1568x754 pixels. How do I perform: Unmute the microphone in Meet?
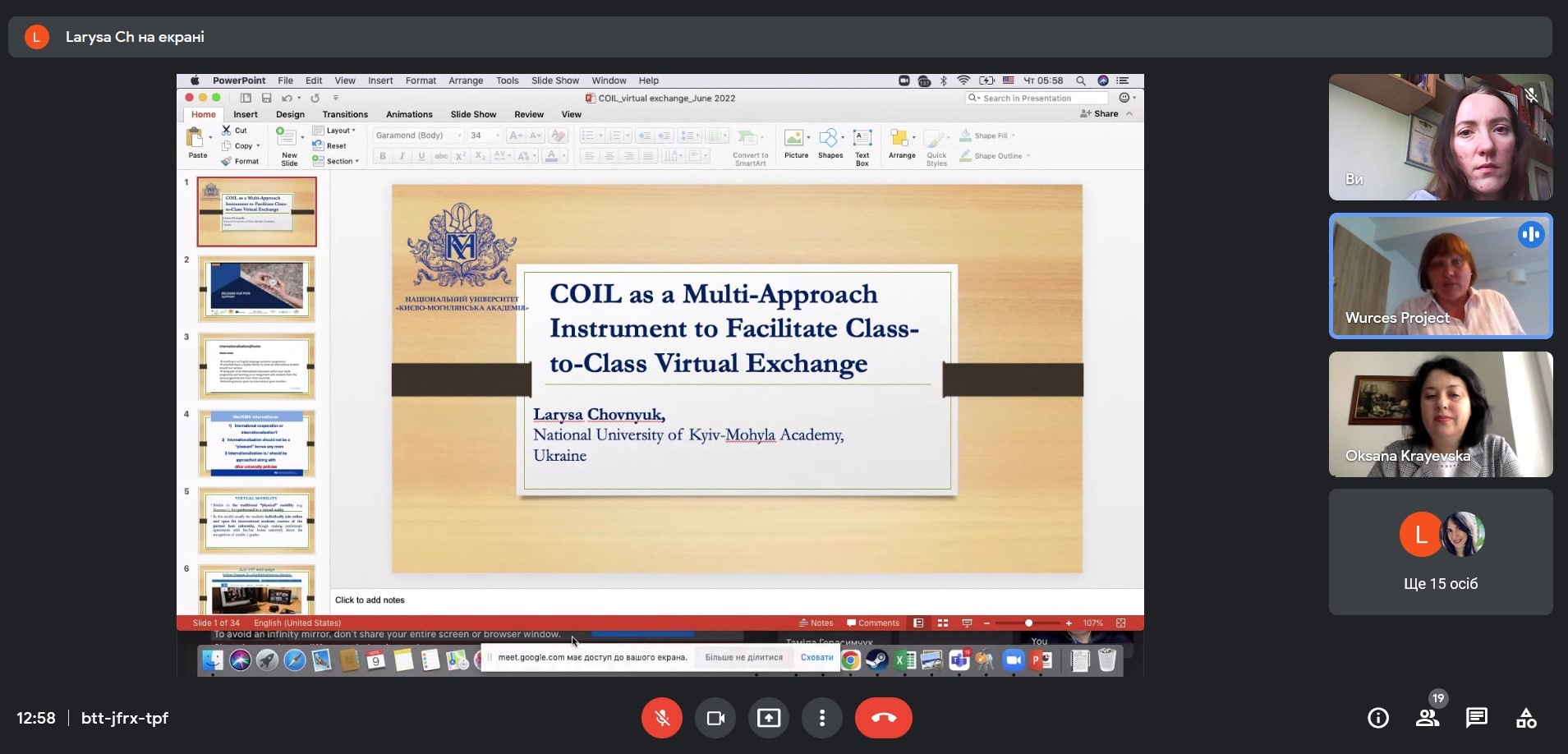(x=662, y=718)
